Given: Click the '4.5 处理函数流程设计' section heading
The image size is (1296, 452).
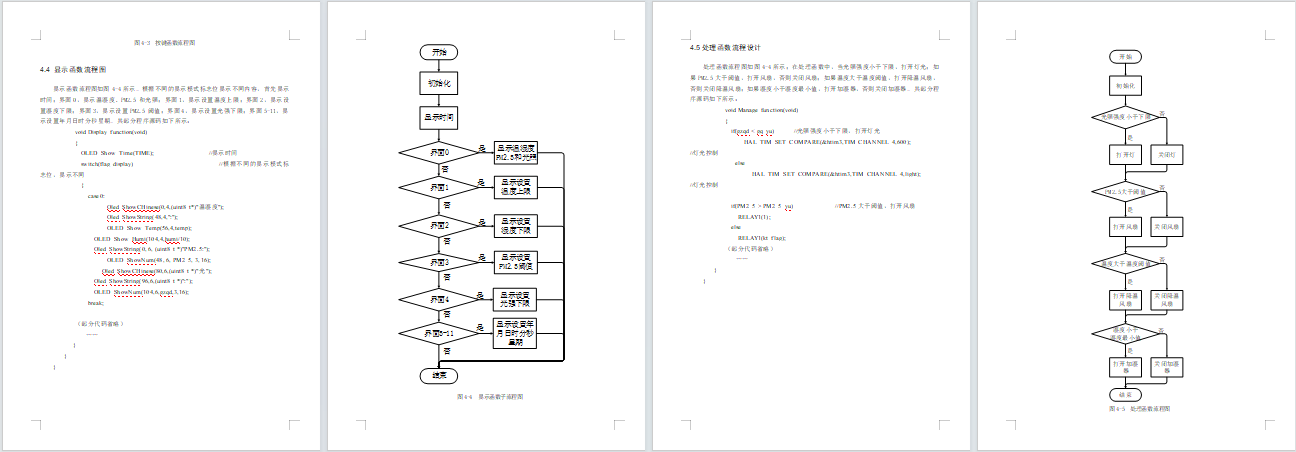Looking at the screenshot, I should pos(725,48).
